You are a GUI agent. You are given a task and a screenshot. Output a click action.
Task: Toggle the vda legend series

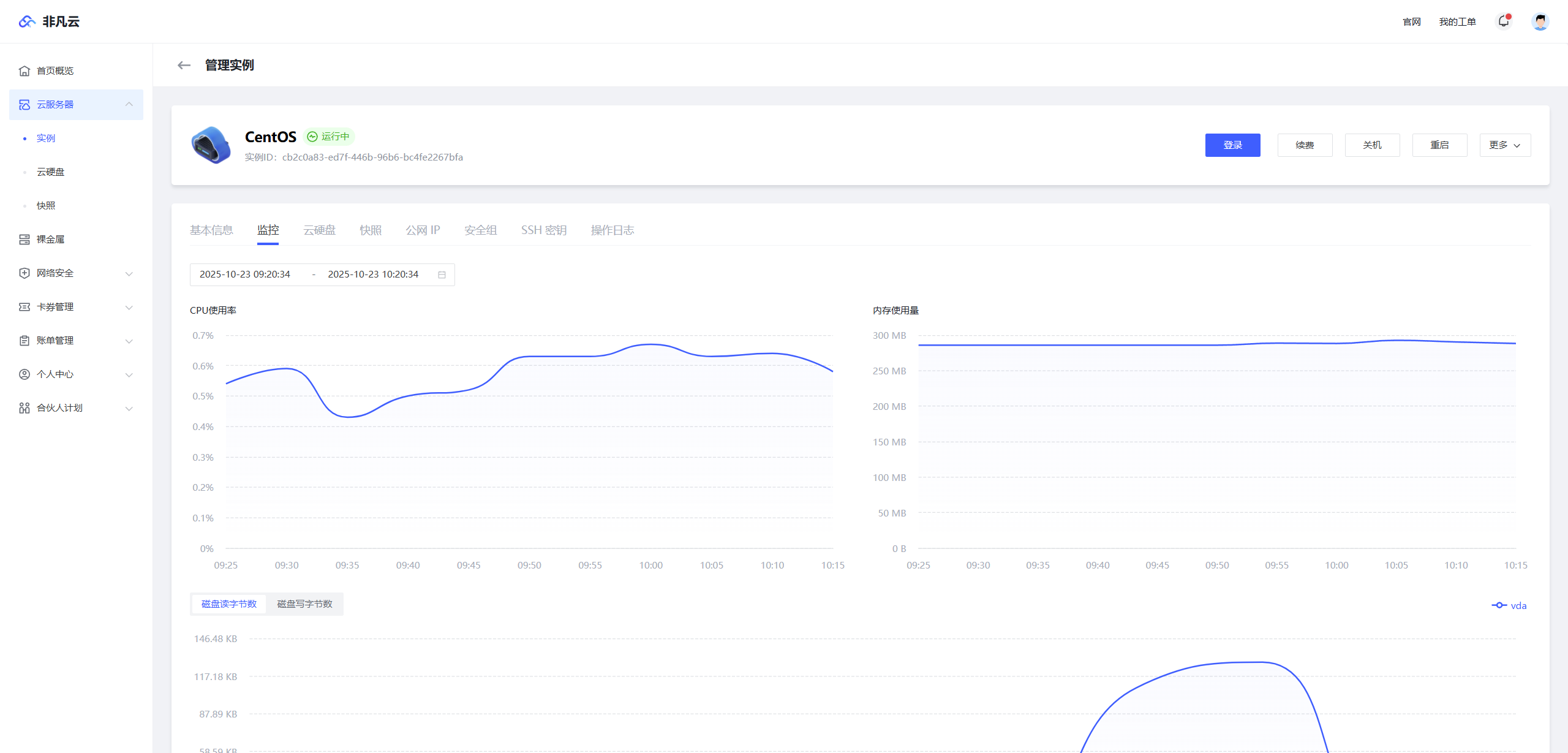pyautogui.click(x=1509, y=605)
